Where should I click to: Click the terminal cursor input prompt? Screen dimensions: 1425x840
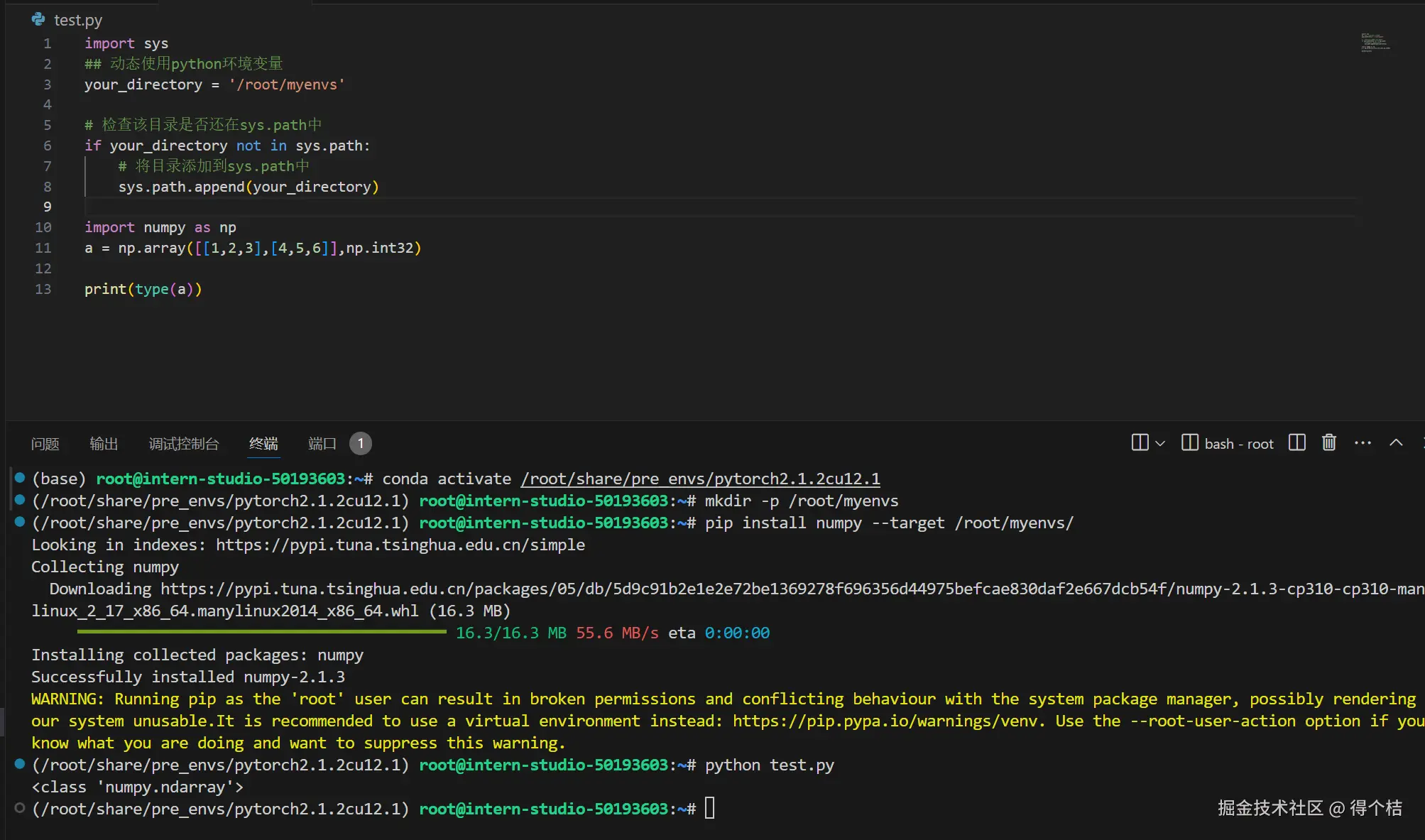coord(709,809)
